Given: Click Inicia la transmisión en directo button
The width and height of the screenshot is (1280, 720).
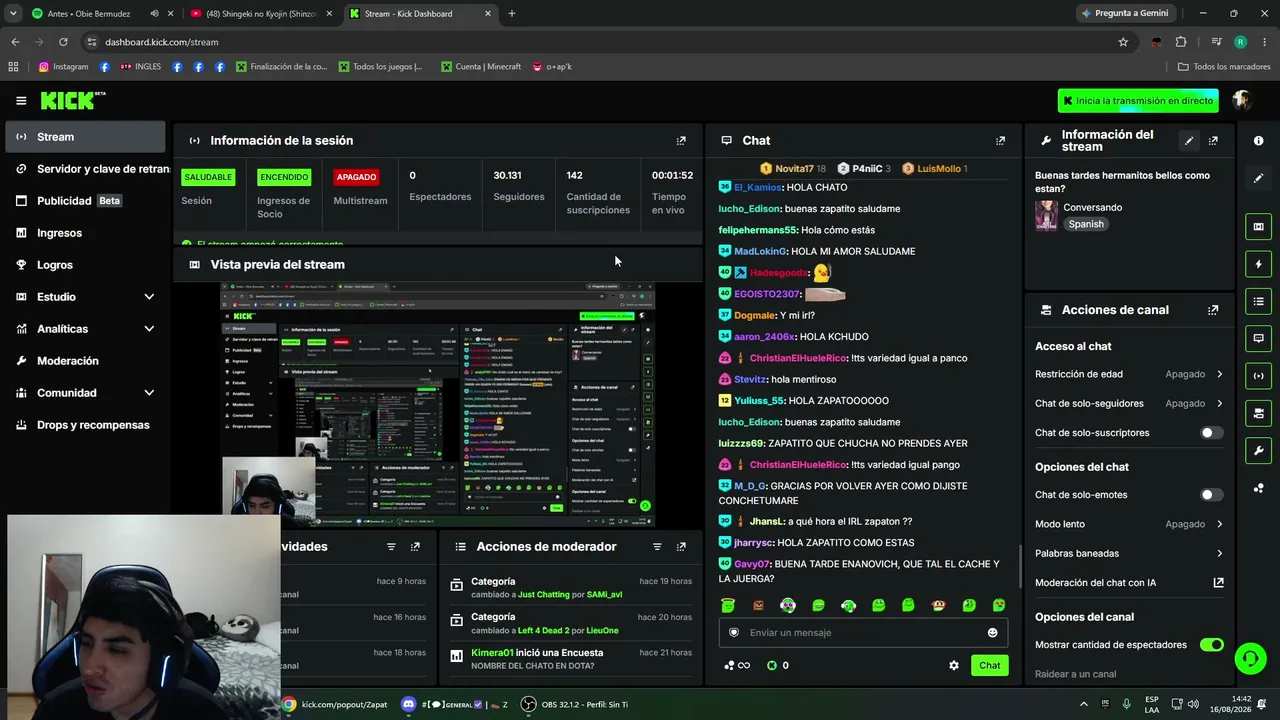Looking at the screenshot, I should [1138, 101].
